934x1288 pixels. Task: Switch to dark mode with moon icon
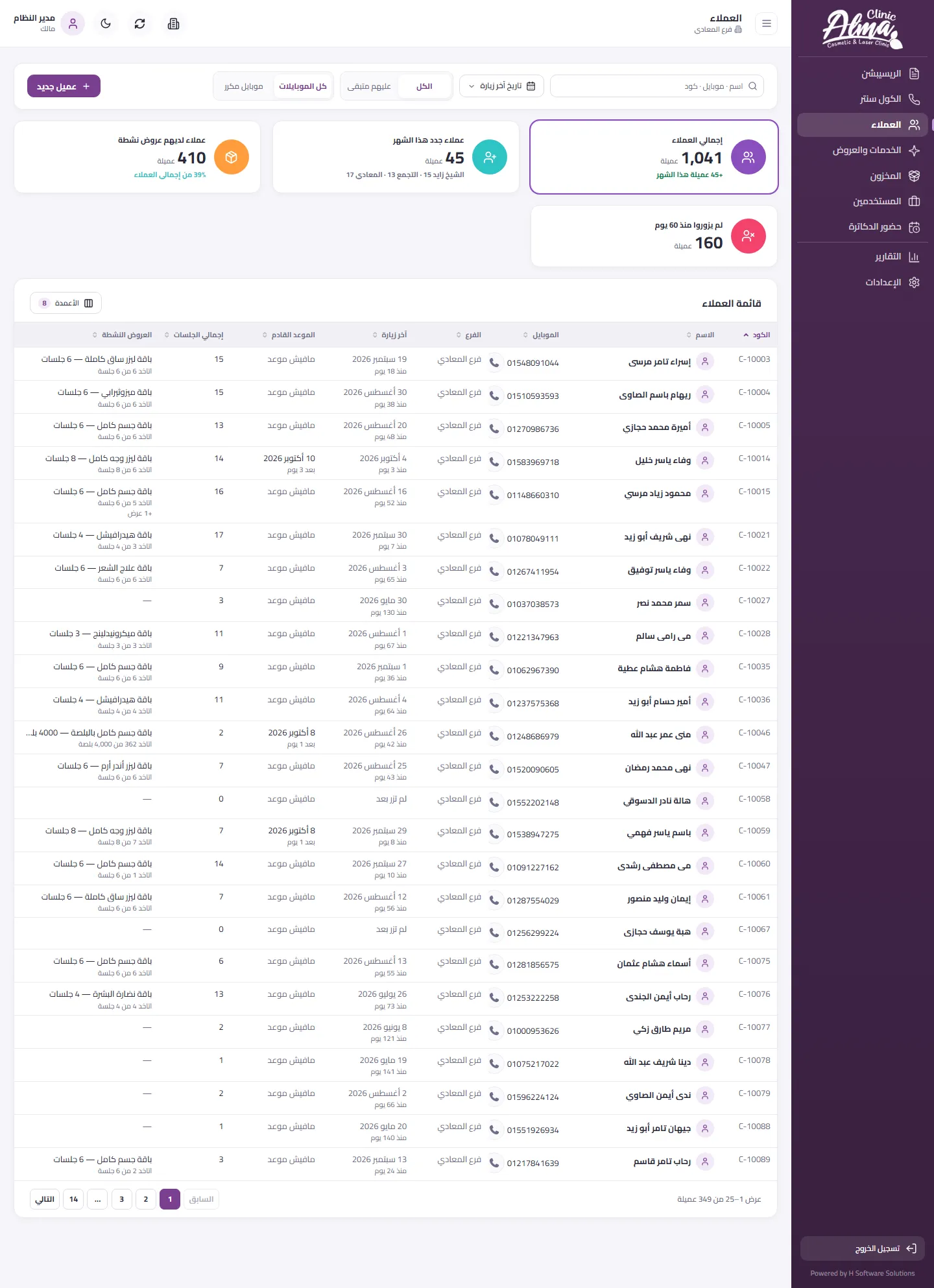(x=106, y=24)
